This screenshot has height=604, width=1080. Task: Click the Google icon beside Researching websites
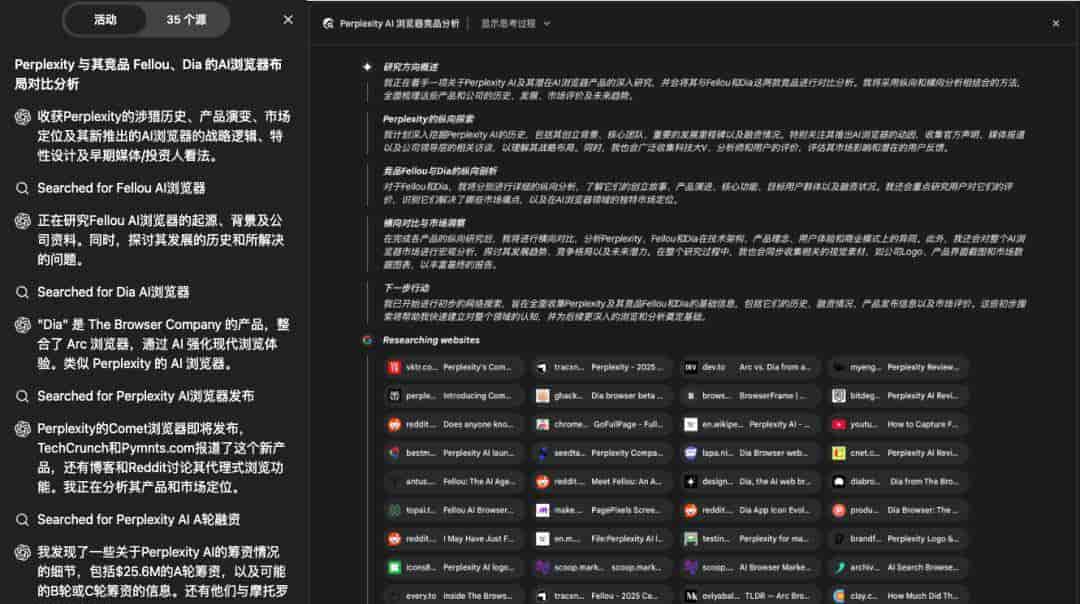pyautogui.click(x=367, y=340)
